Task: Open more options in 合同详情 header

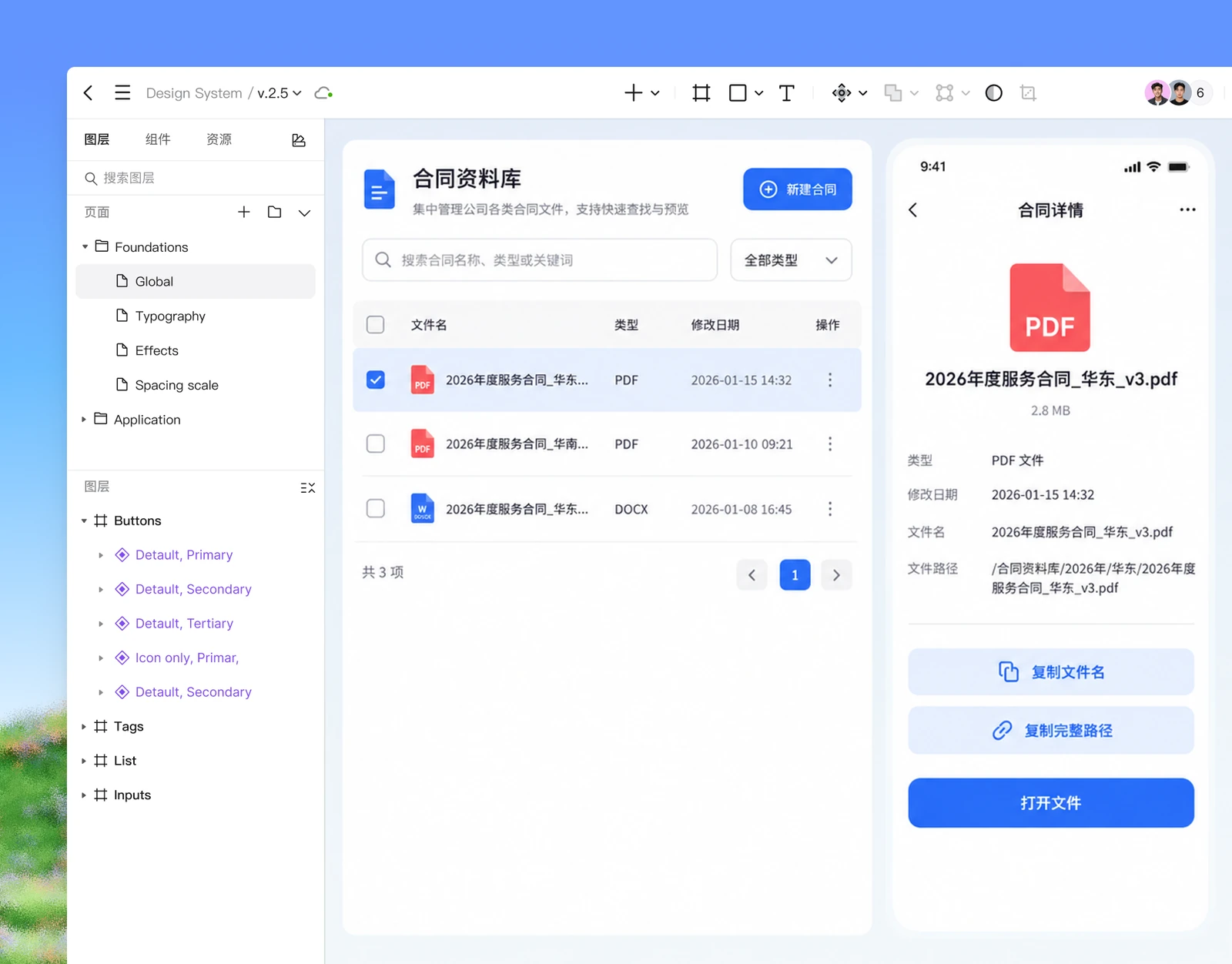Action: [1188, 209]
